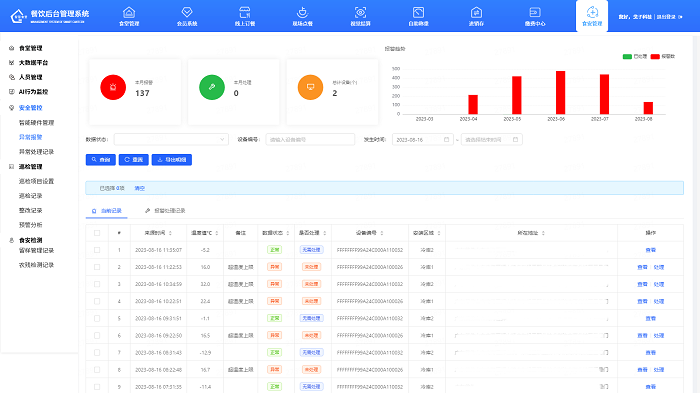Open 食堂管理 in the top navigation
This screenshot has width=700, height=393.
coord(129,17)
